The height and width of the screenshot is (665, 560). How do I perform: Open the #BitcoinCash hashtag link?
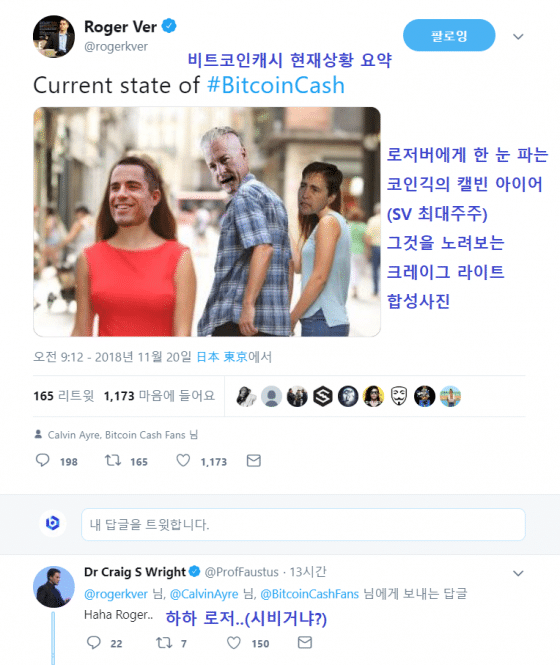tap(276, 85)
